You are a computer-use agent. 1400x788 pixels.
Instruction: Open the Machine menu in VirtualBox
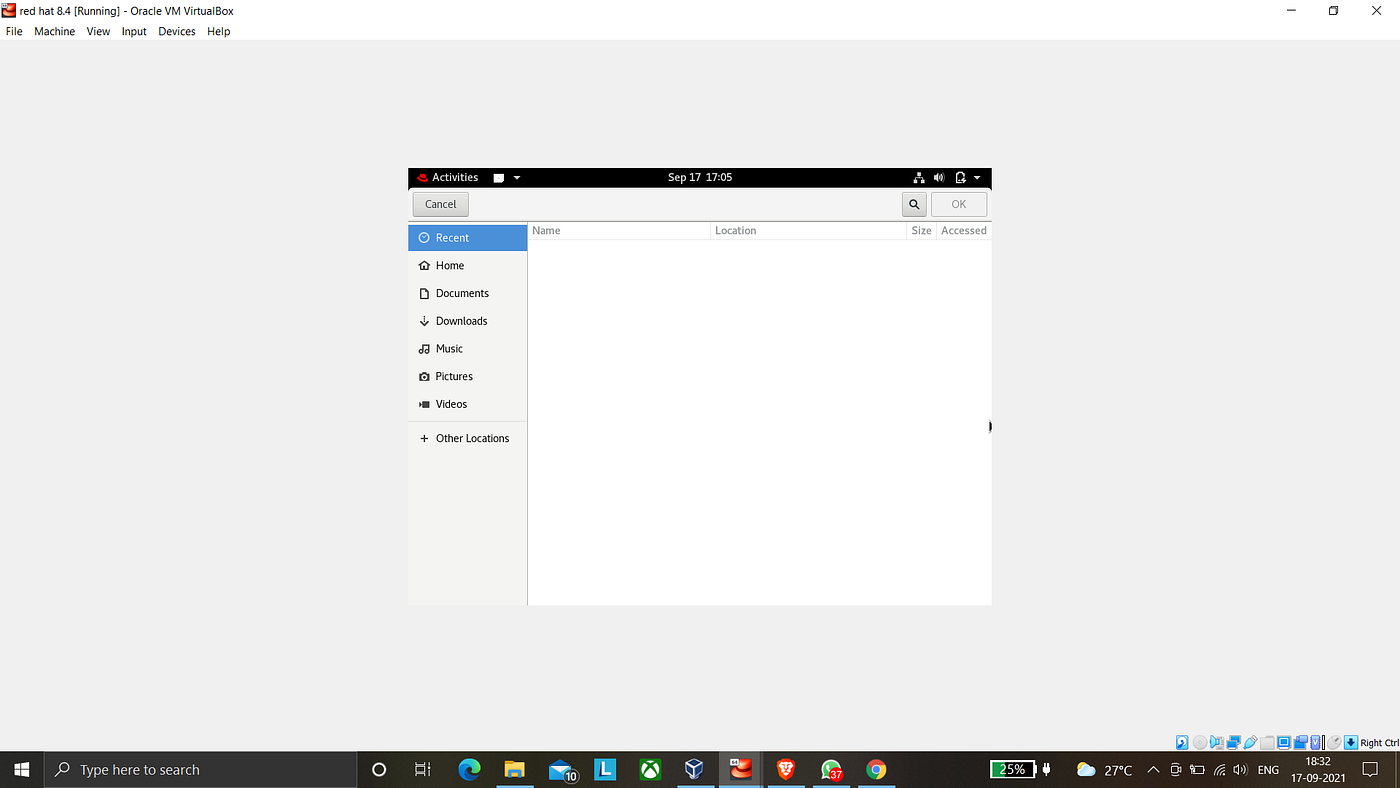point(54,31)
